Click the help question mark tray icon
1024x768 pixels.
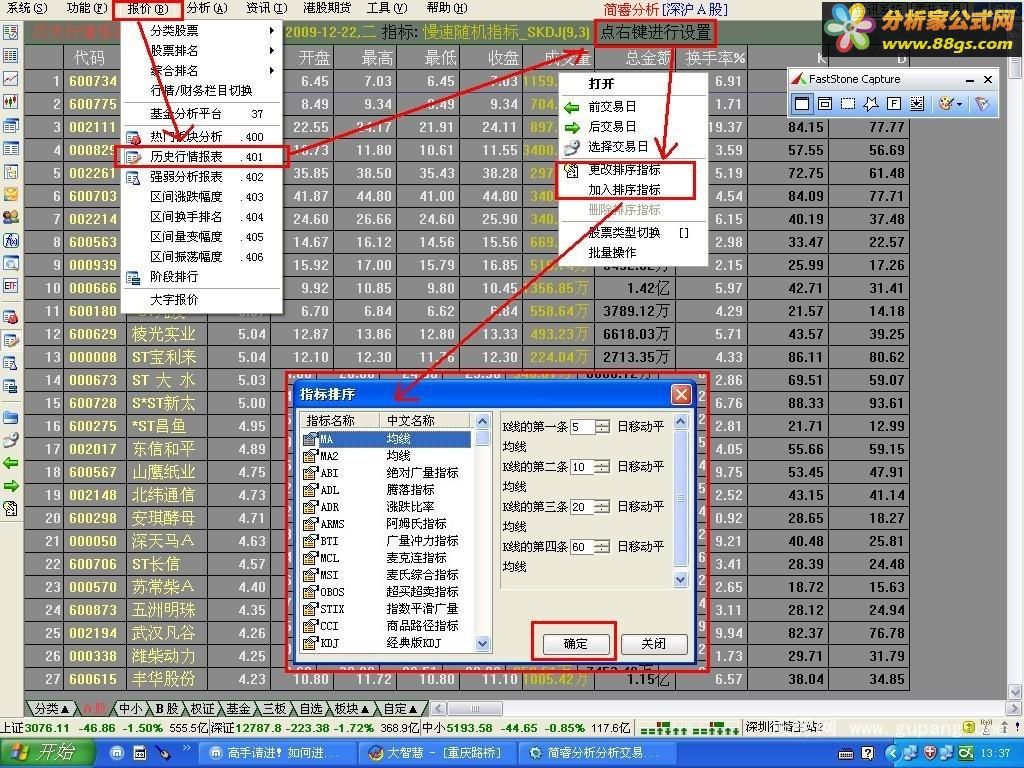click(x=867, y=754)
